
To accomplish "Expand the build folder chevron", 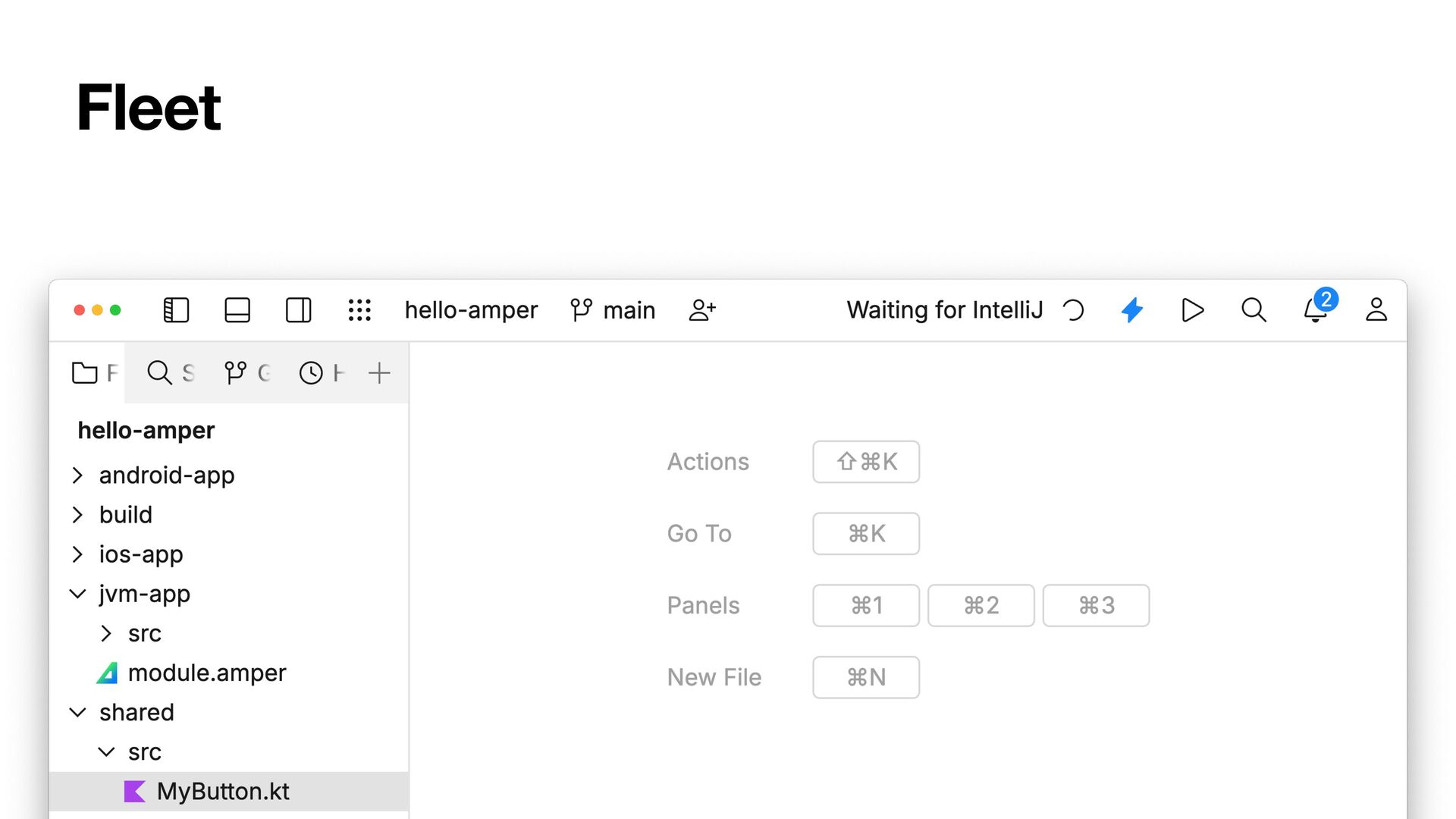I will coord(77,515).
